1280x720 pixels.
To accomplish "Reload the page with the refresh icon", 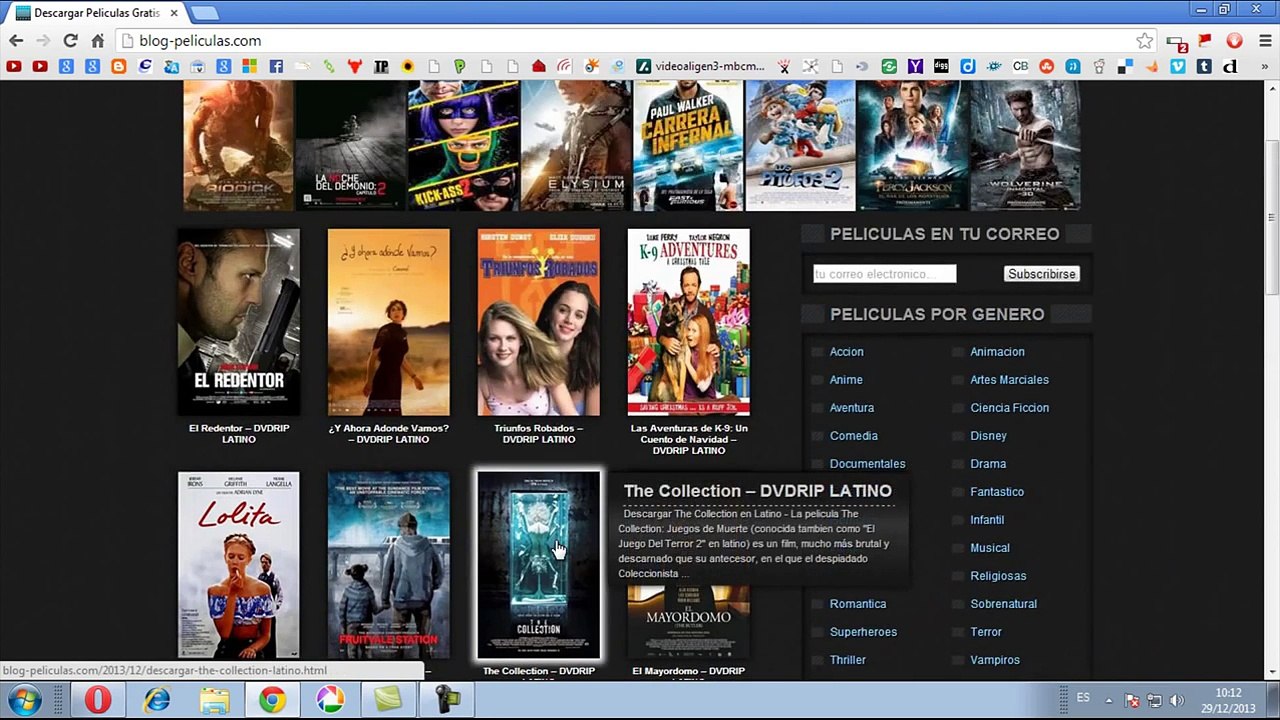I will 70,41.
